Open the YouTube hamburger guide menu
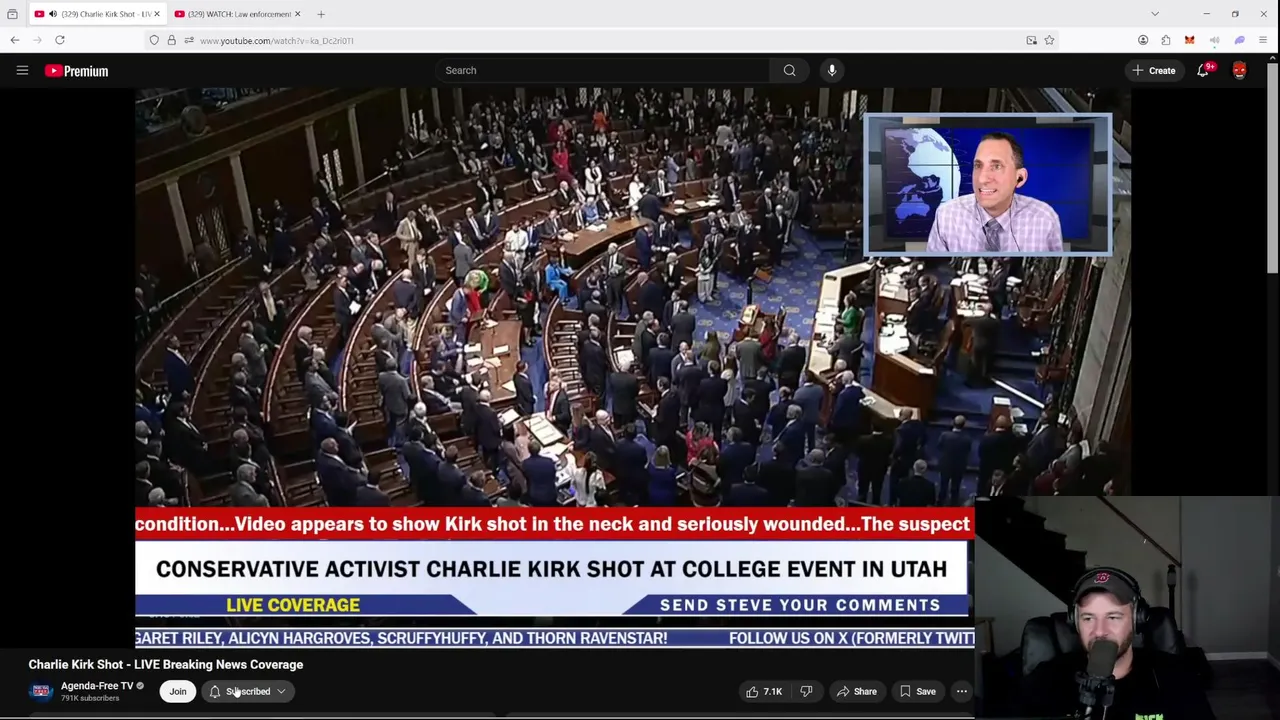 (x=22, y=70)
